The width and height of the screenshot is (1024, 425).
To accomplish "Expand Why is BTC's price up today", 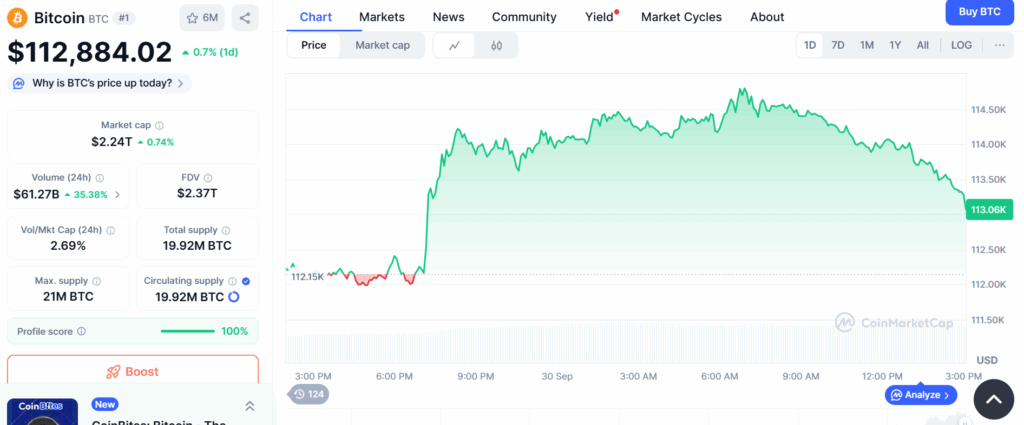I will coord(99,83).
